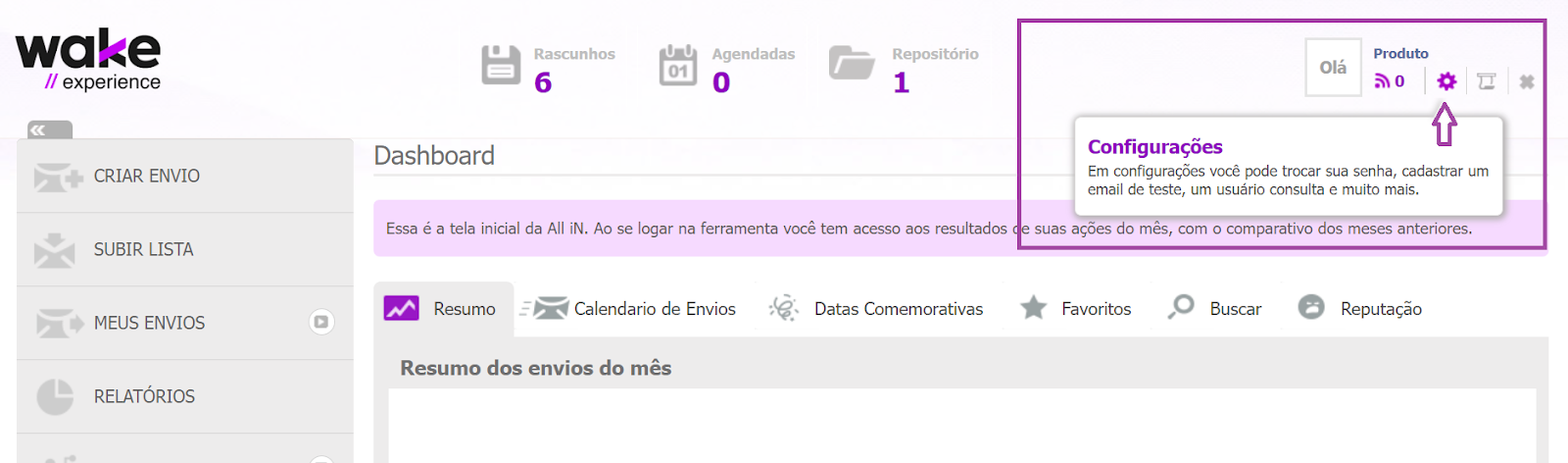The width and height of the screenshot is (1568, 463).
Task: Open Rascunhos drafts floppy disk icon
Action: [x=501, y=66]
